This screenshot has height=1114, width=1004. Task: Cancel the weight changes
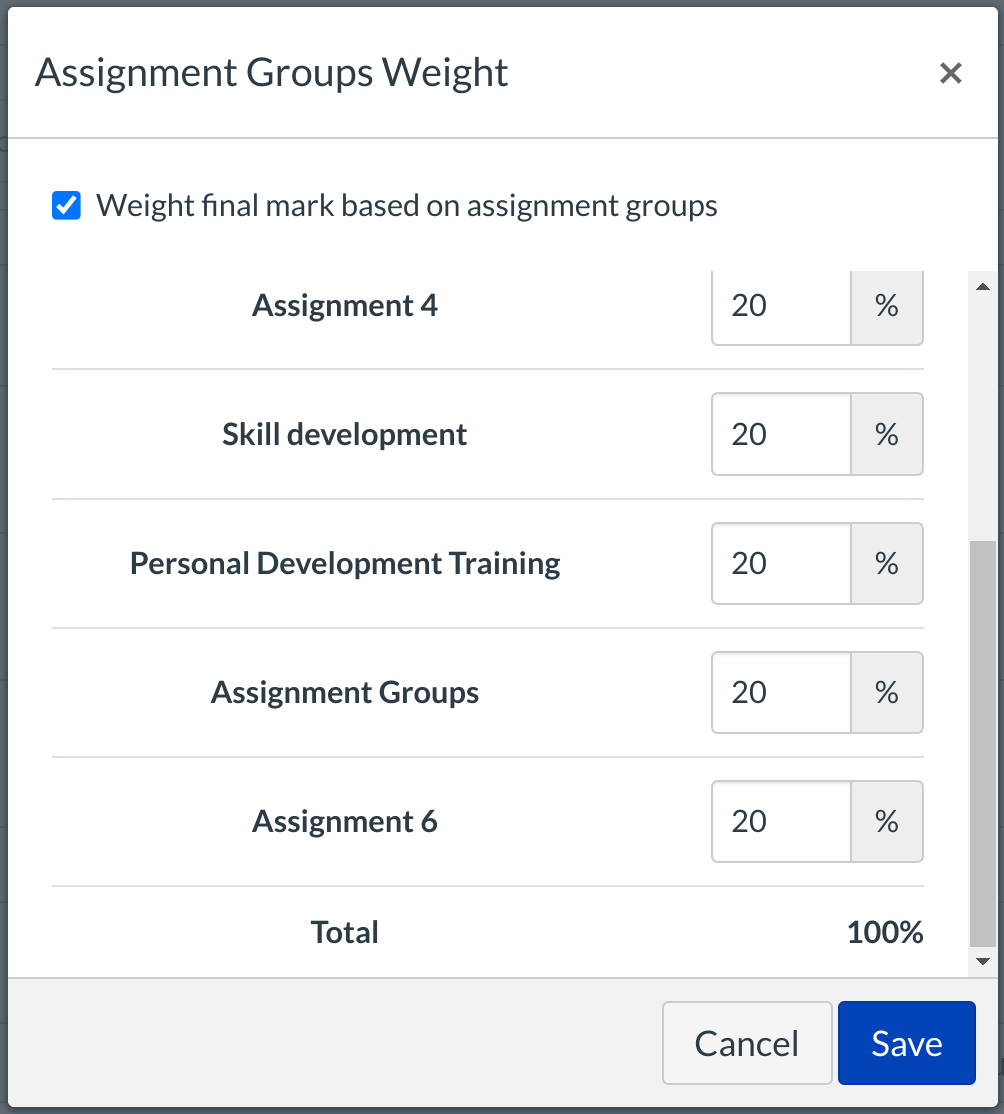point(746,1043)
